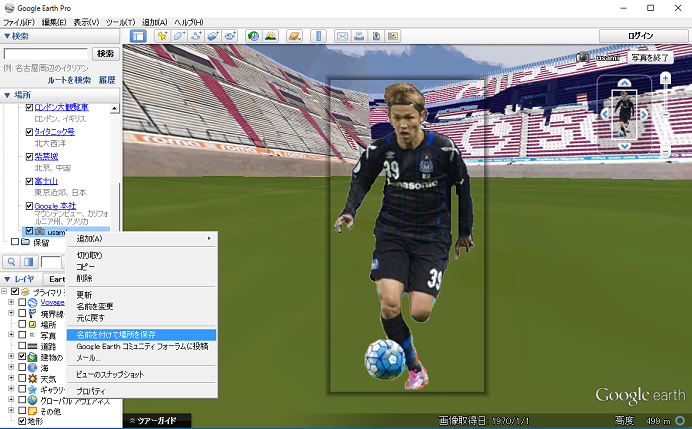The width and height of the screenshot is (692, 429).
Task: Uncheck the 富士山 place checkbox
Action: click(x=29, y=181)
